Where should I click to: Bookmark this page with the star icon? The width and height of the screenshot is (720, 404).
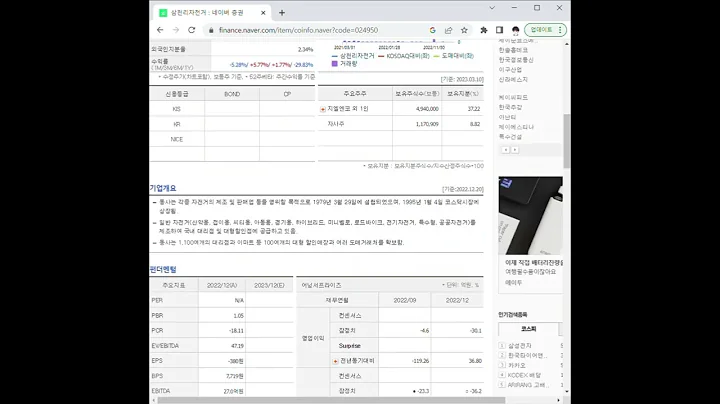(x=464, y=30)
